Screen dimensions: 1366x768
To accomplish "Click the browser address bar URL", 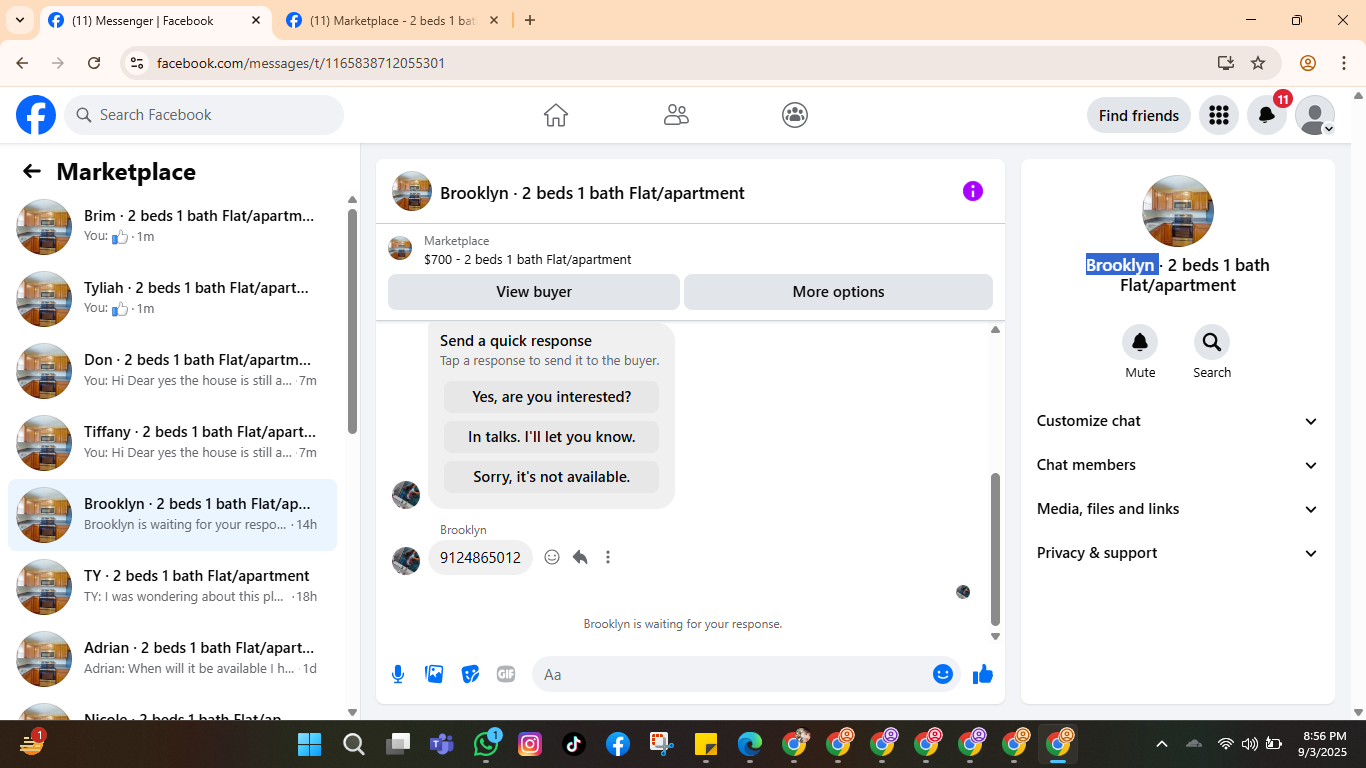I will click(301, 63).
